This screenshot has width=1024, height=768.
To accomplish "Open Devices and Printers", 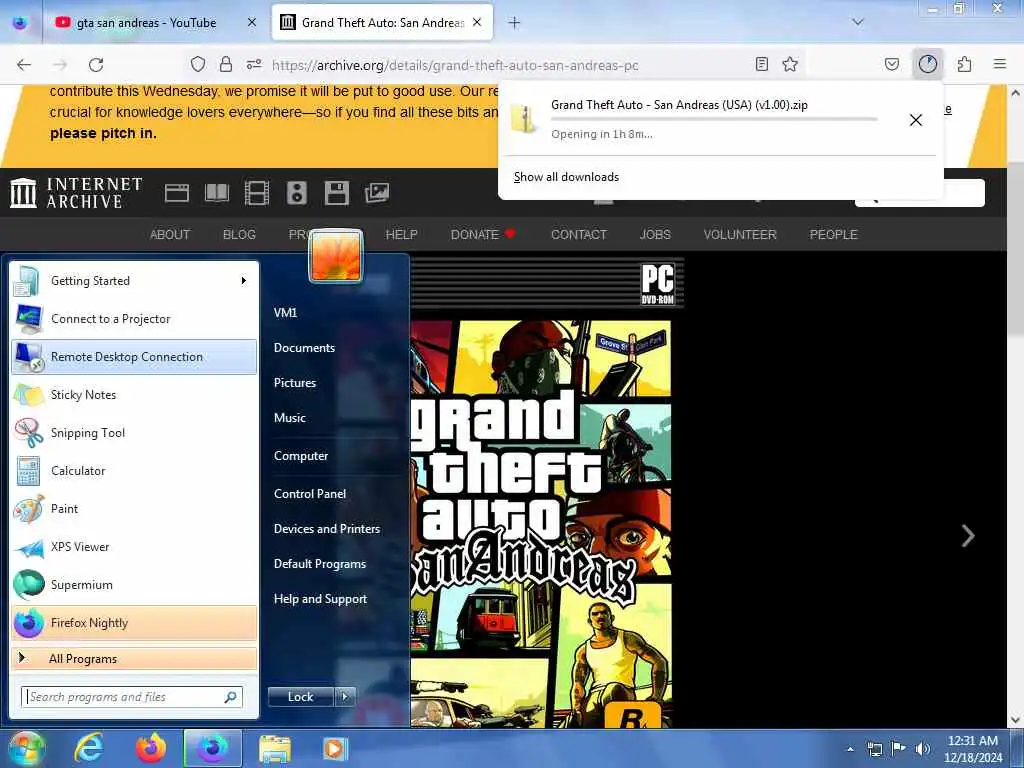I will 327,529.
